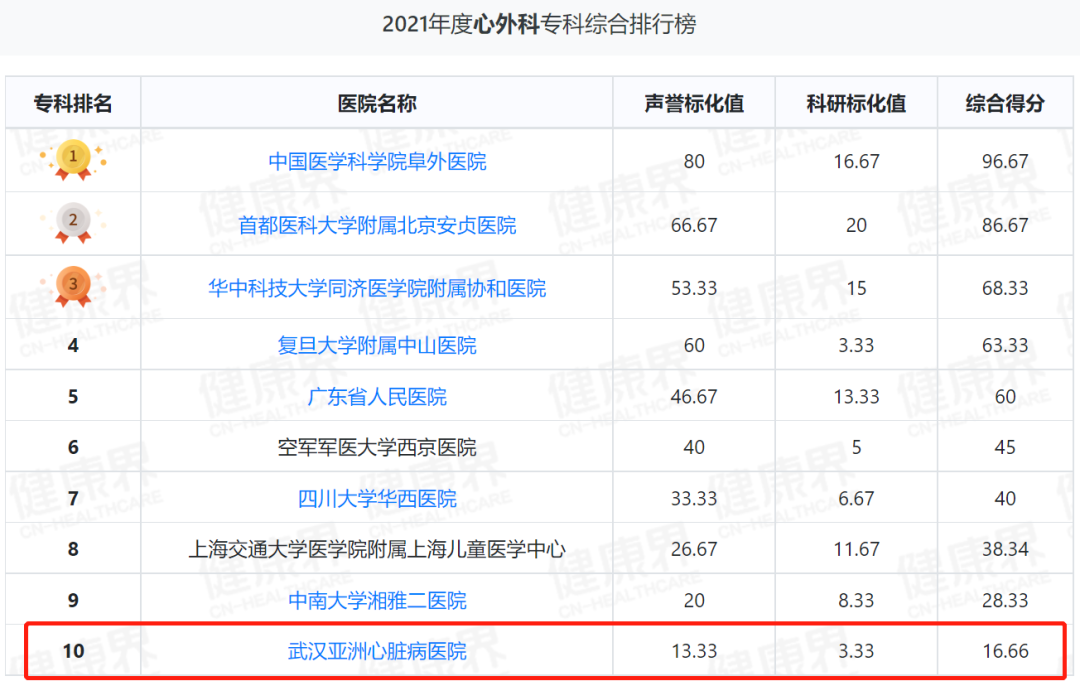Click the 2021年度心外科专科综合排行榜 title
The height and width of the screenshot is (681, 1080).
pos(539,24)
